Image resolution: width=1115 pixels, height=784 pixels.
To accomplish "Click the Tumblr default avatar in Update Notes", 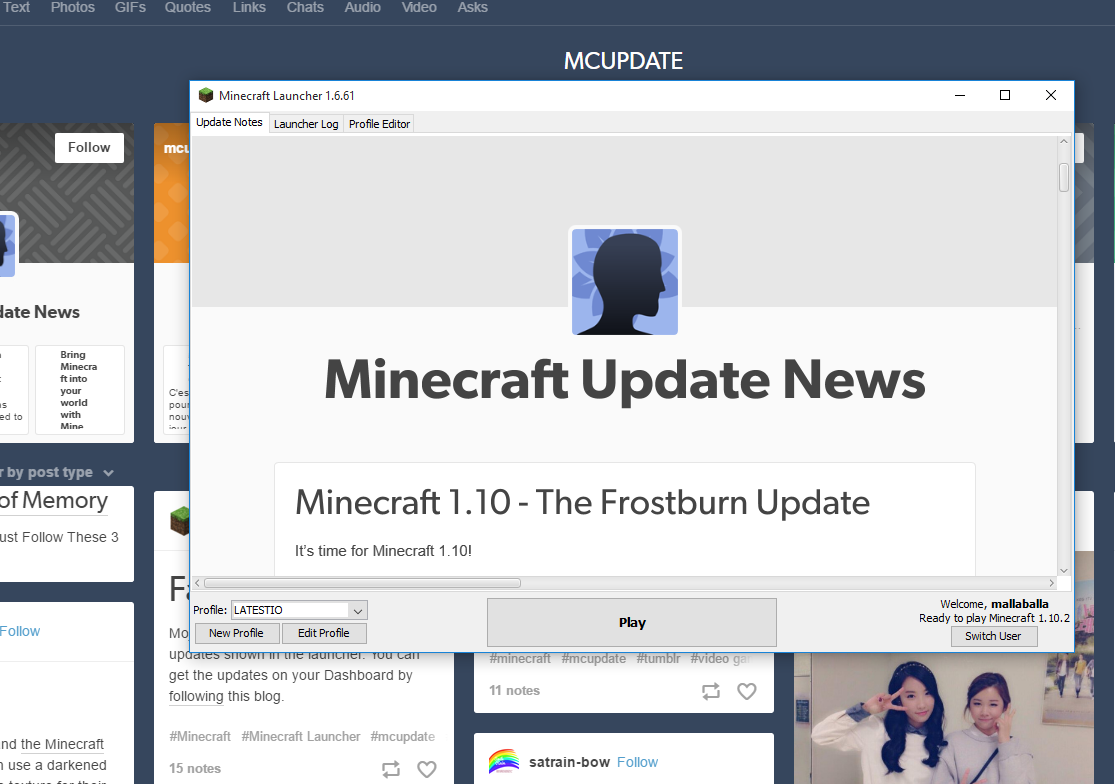I will pos(625,281).
